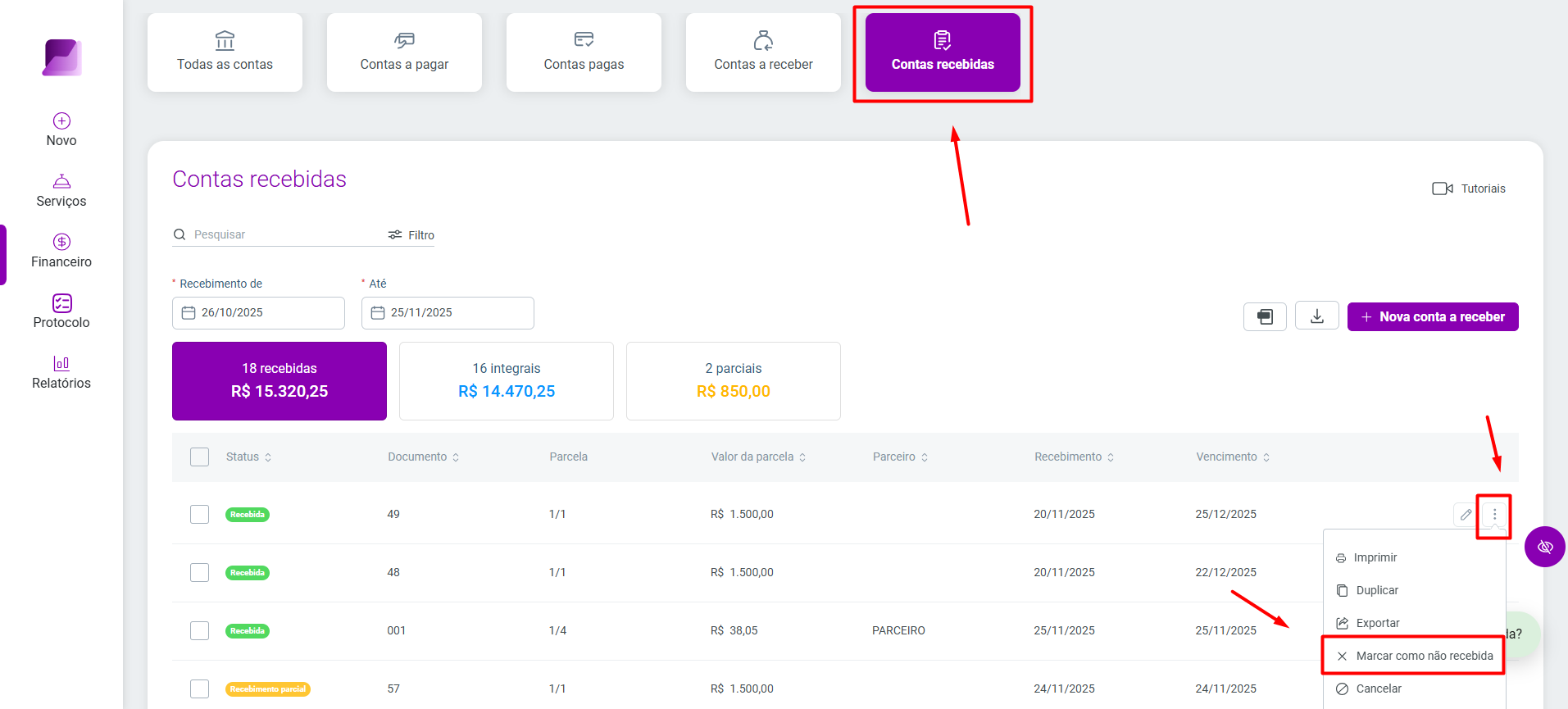The width and height of the screenshot is (1568, 709).
Task: Open Financeiro in the sidebar
Action: click(x=61, y=251)
